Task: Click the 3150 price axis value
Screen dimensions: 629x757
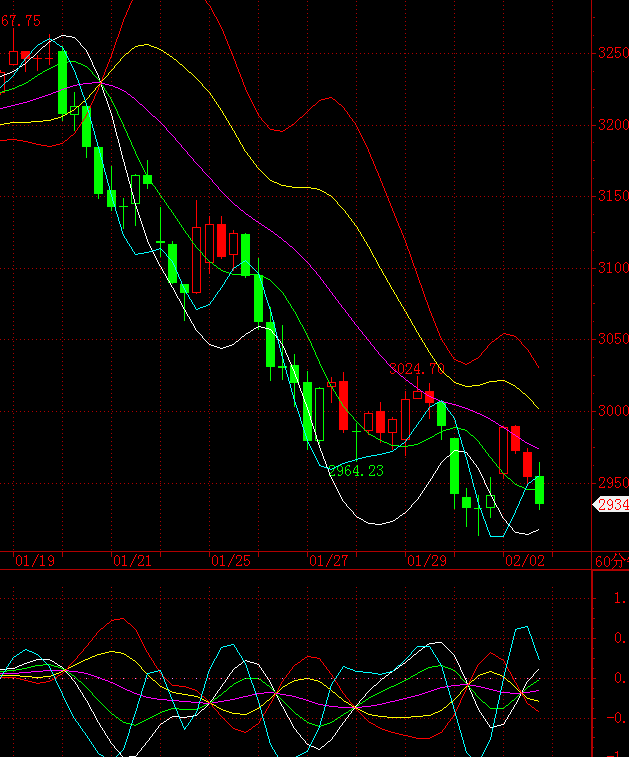Action: coord(613,196)
